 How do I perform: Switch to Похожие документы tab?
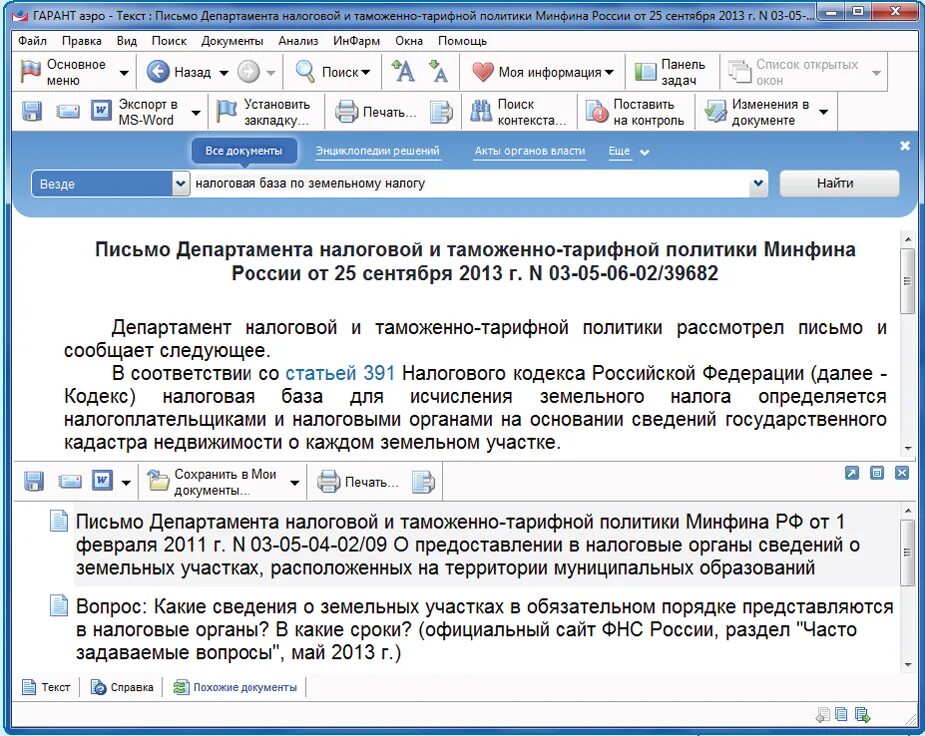pos(235,687)
